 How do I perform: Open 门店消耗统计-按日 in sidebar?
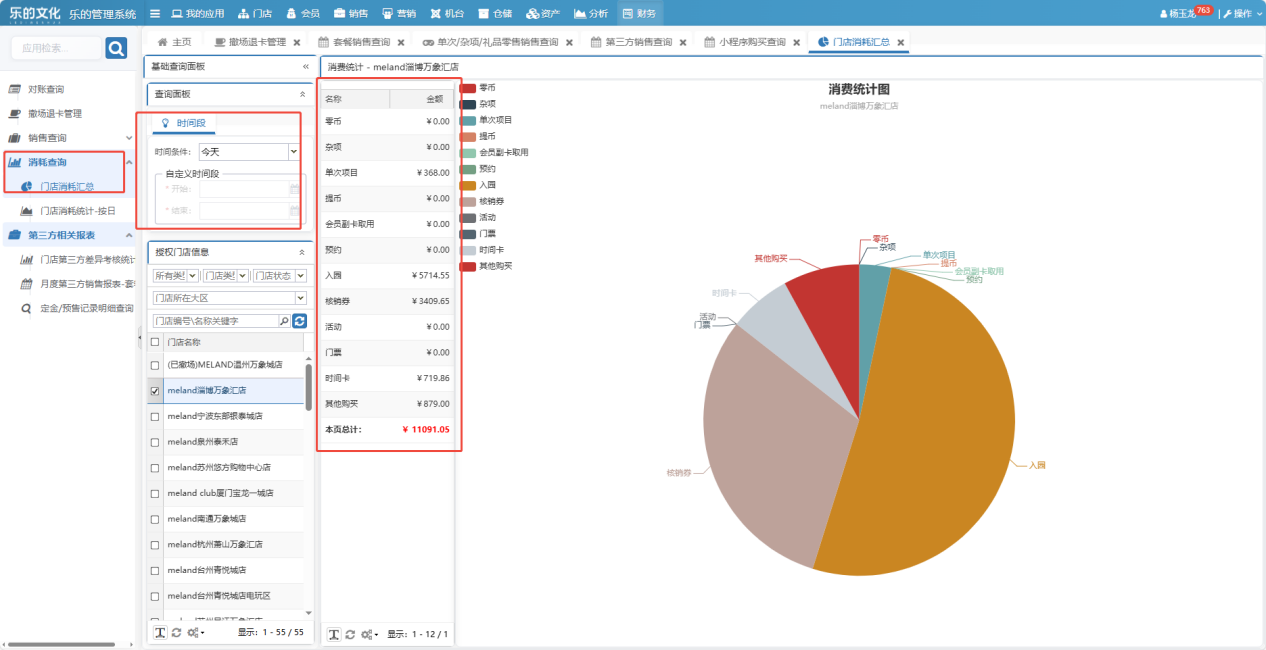pos(77,211)
